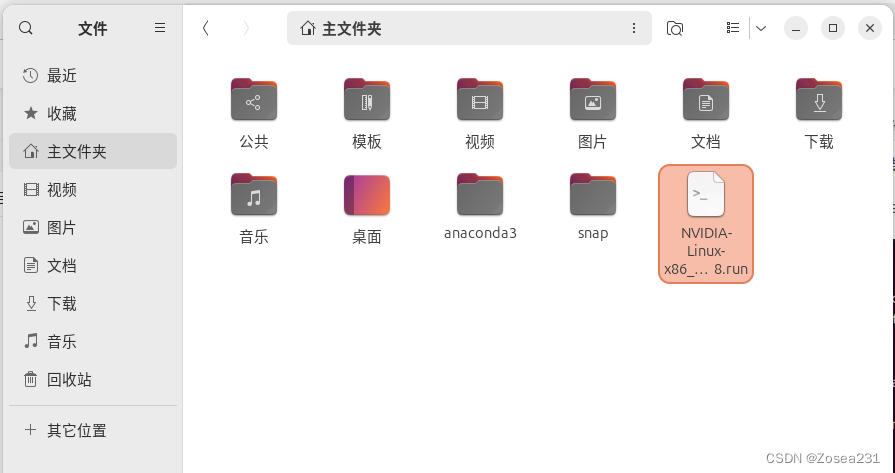The height and width of the screenshot is (473, 895).
Task: Go back with the left arrow
Action: 206,29
